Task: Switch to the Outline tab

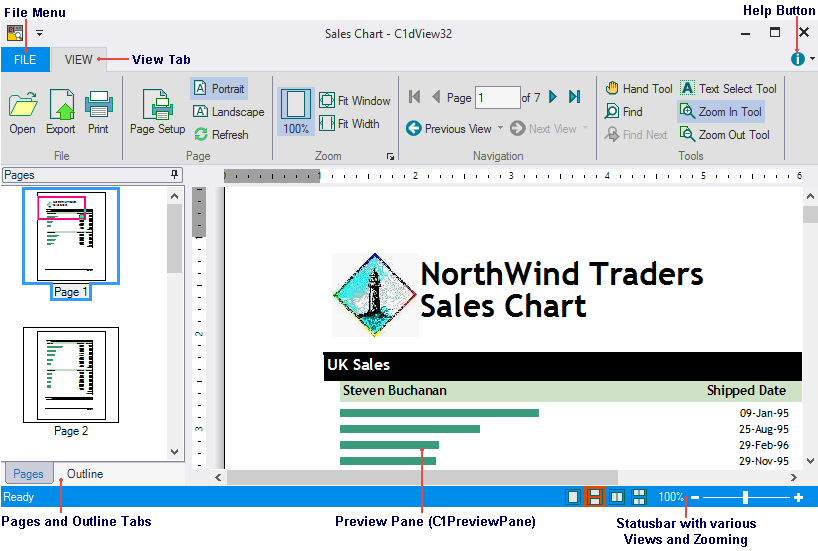Action: point(85,474)
